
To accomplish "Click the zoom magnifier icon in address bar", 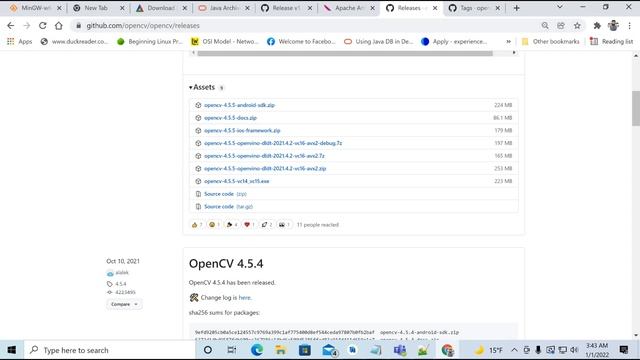I will click(545, 26).
